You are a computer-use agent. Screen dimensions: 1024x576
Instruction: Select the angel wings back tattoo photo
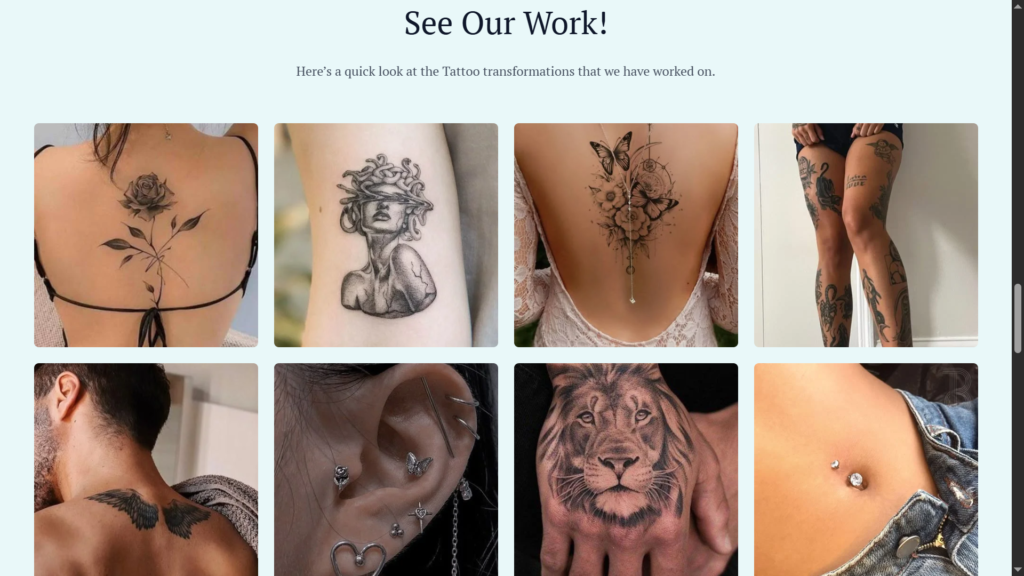pyautogui.click(x=146, y=470)
